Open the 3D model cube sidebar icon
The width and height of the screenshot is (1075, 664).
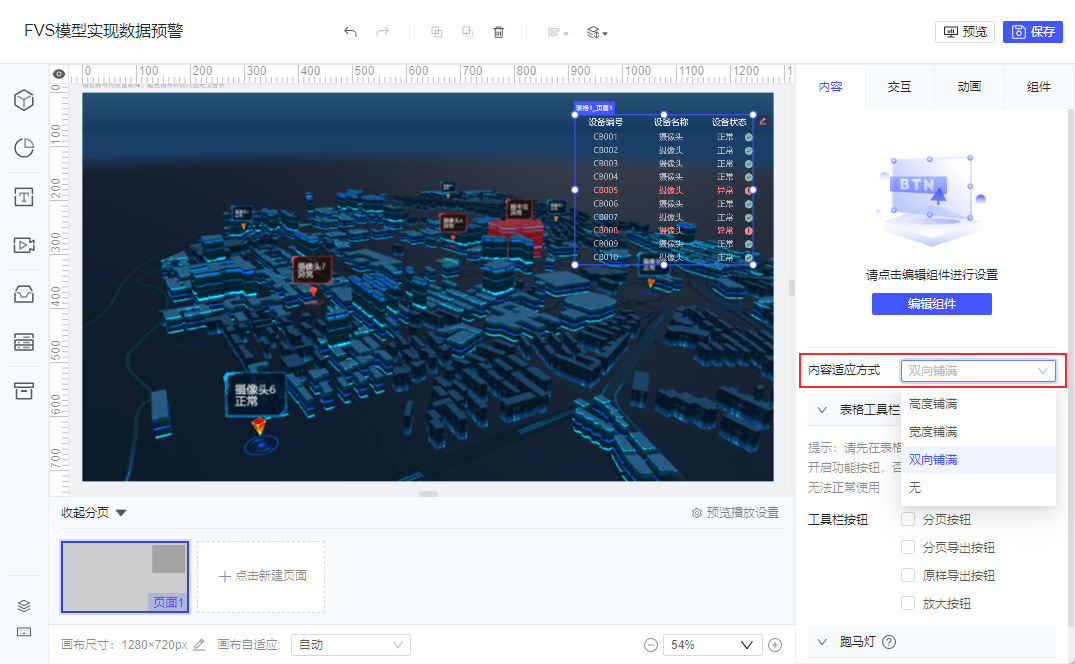[x=24, y=100]
